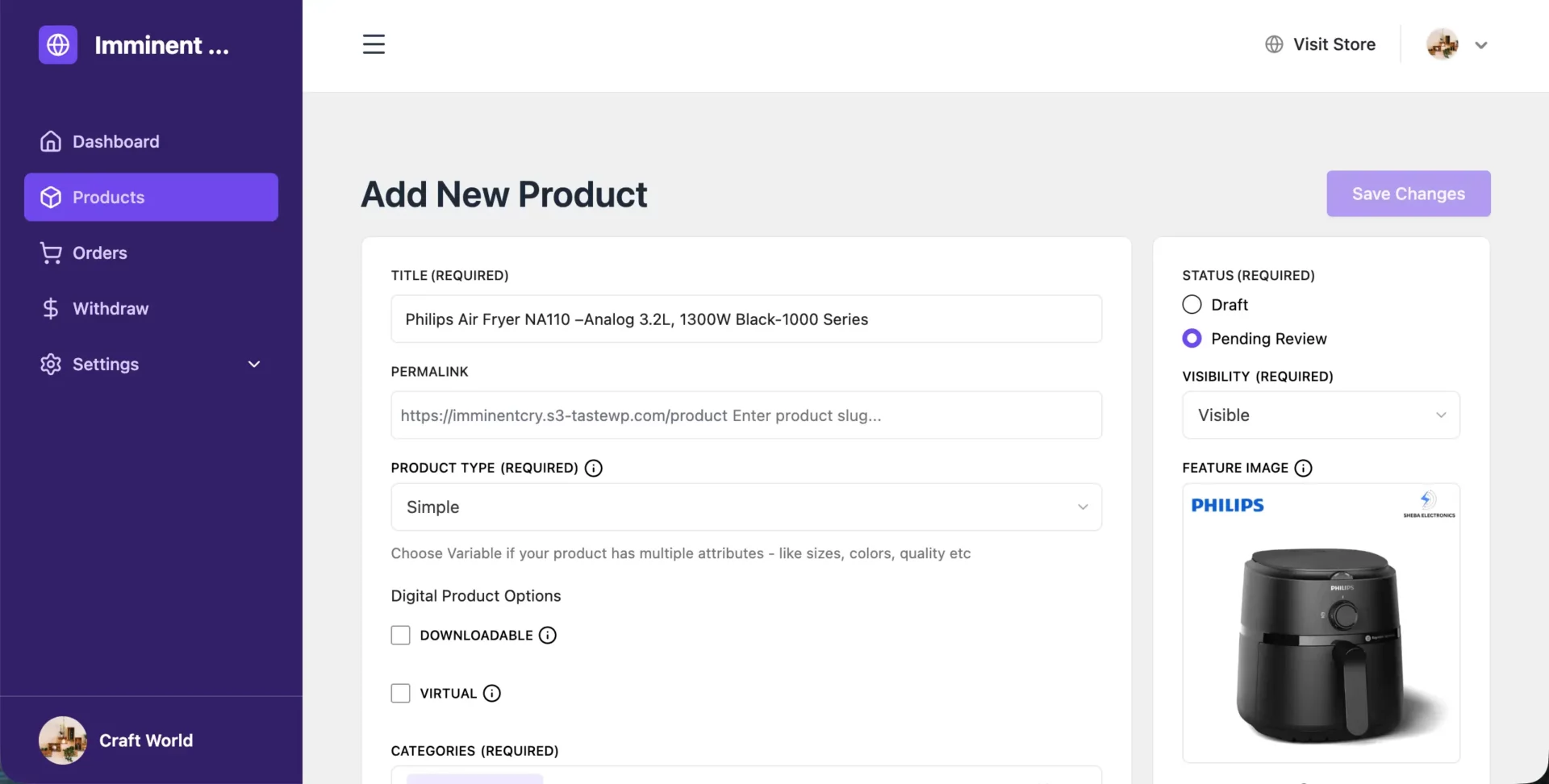1549x784 pixels.
Task: Click the Visit Store link
Action: 1334,44
